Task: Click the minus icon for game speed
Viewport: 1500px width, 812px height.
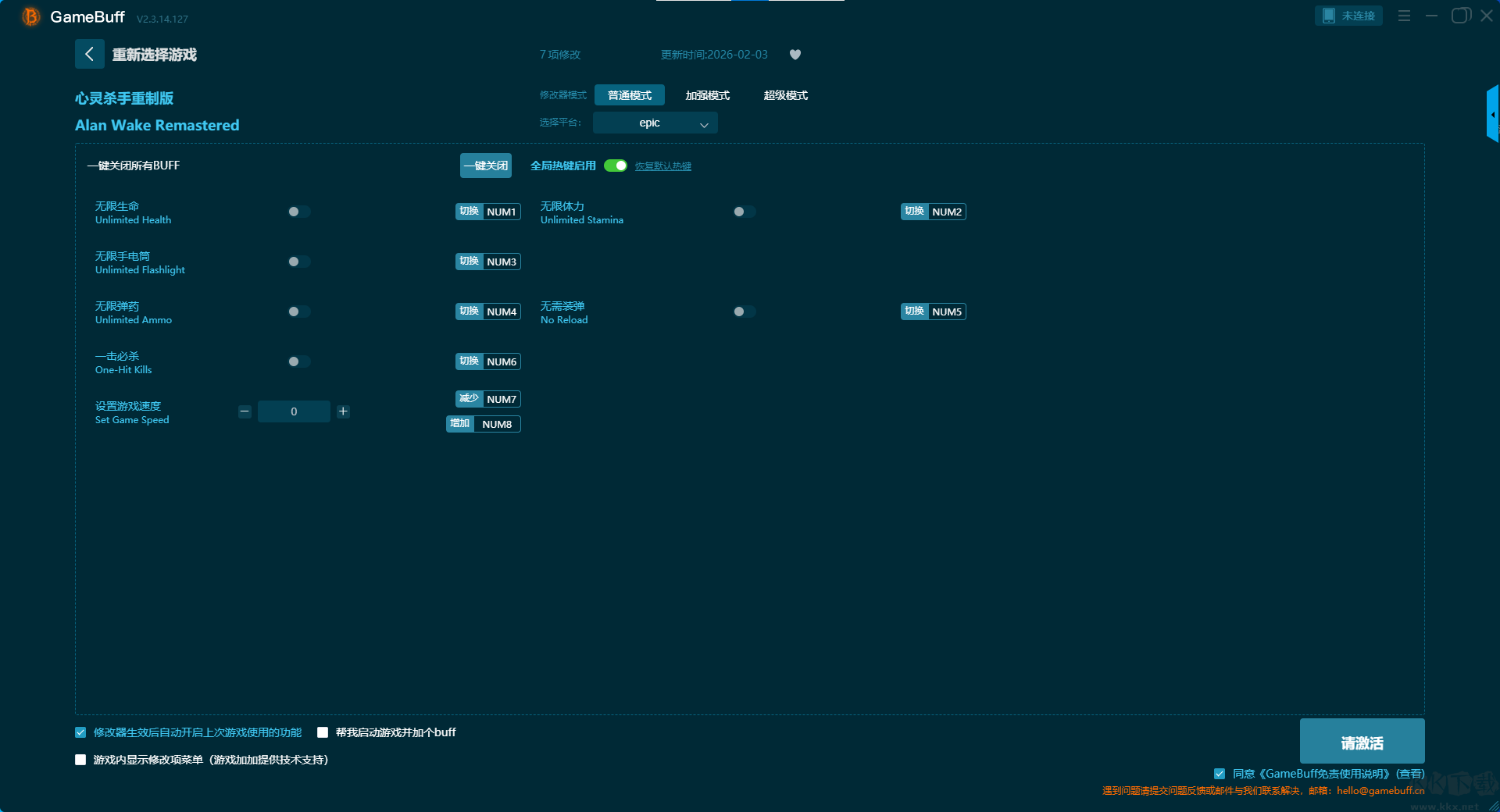Action: (x=245, y=411)
